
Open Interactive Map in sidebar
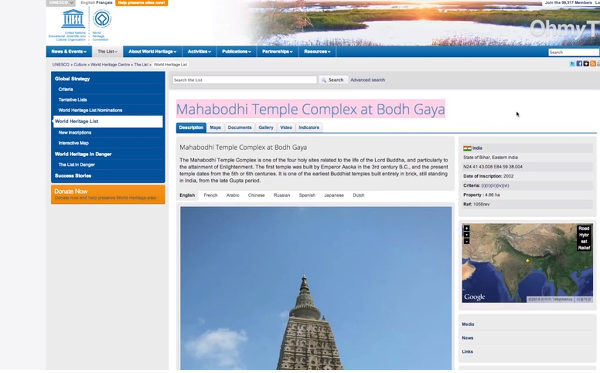(73, 143)
